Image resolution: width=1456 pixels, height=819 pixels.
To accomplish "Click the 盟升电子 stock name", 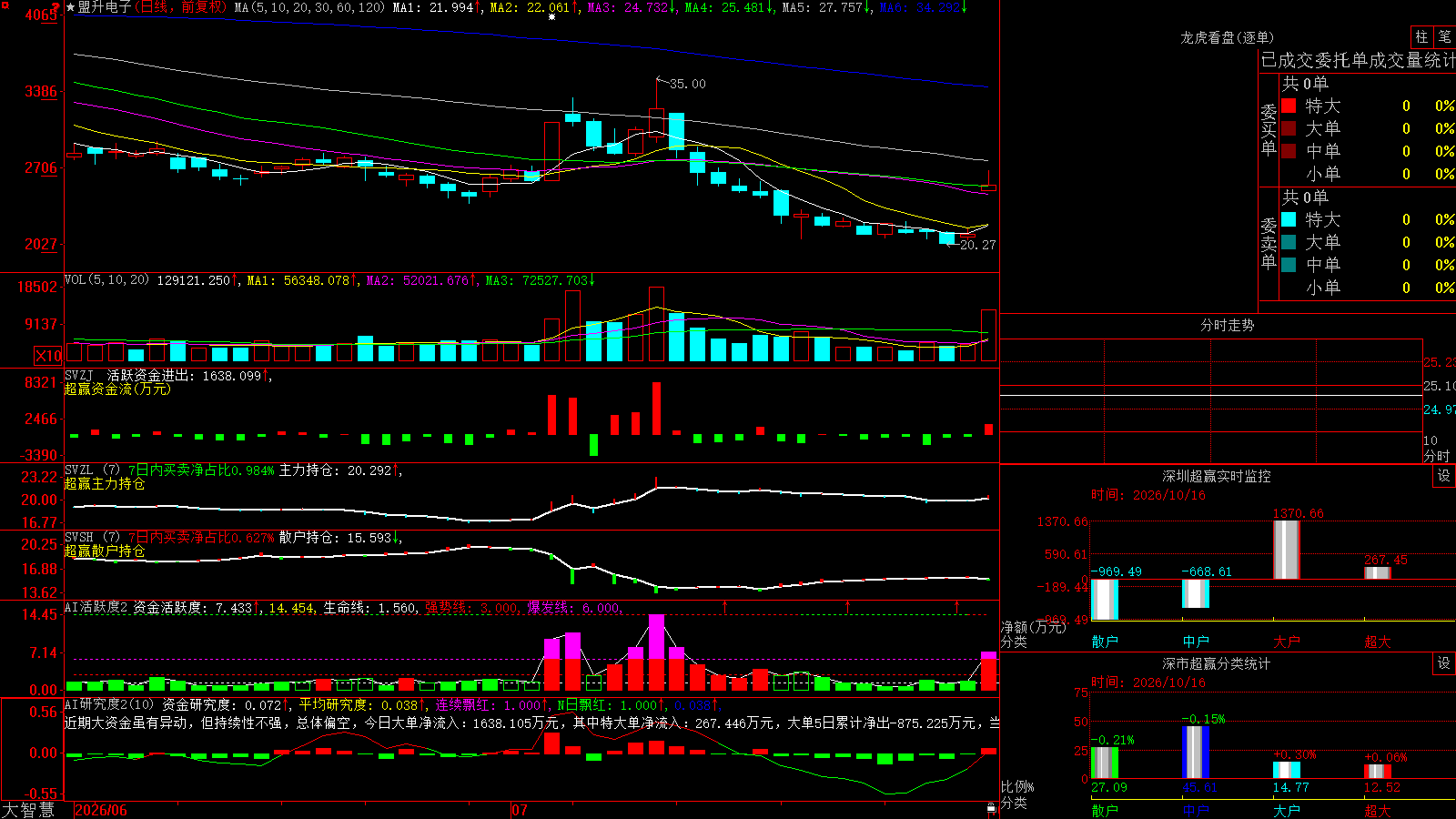I will click(x=104, y=7).
